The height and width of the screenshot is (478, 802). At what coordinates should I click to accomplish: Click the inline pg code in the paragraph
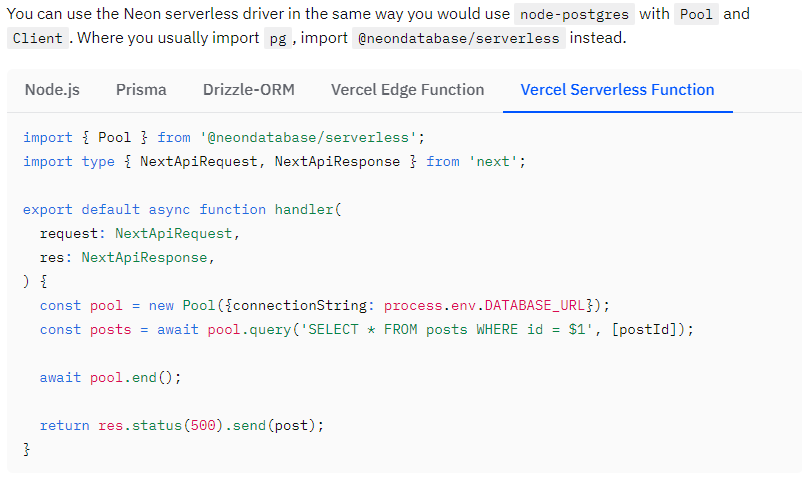278,39
